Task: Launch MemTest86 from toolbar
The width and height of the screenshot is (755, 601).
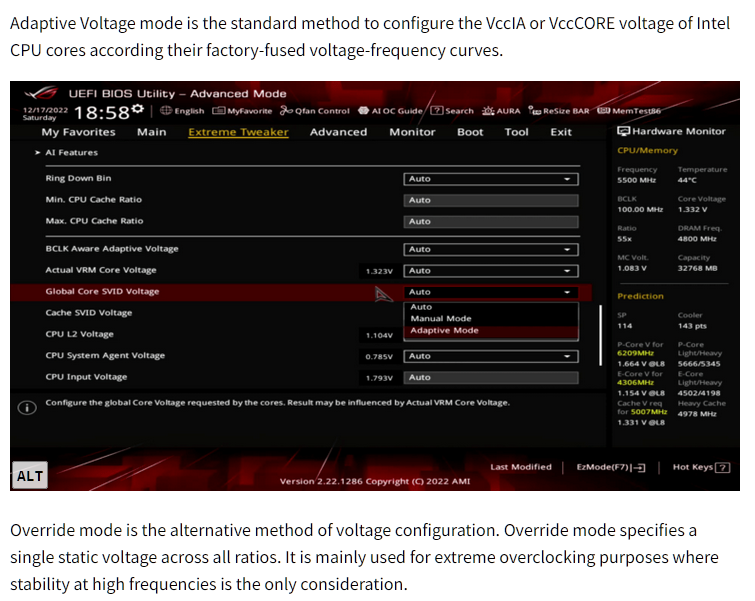Action: click(629, 111)
